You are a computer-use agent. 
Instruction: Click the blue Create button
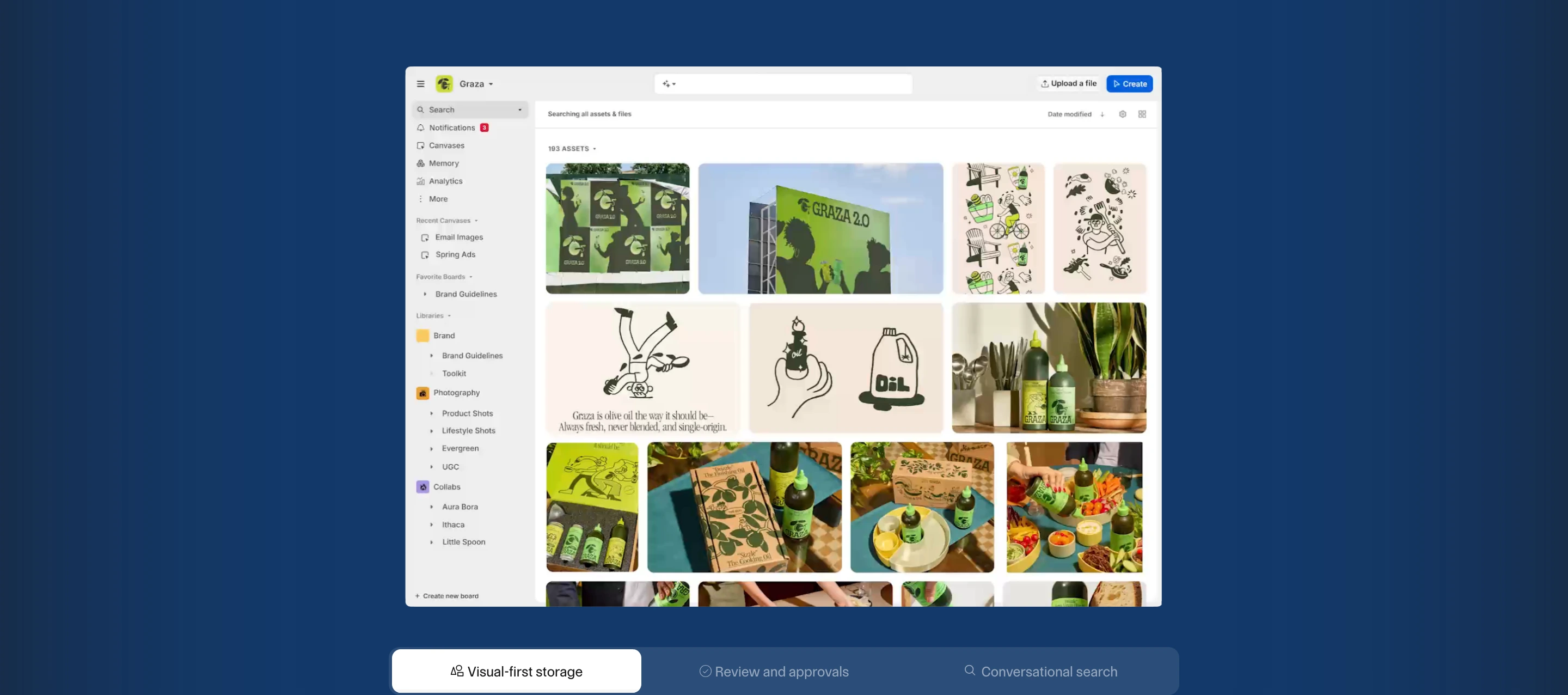[1130, 83]
